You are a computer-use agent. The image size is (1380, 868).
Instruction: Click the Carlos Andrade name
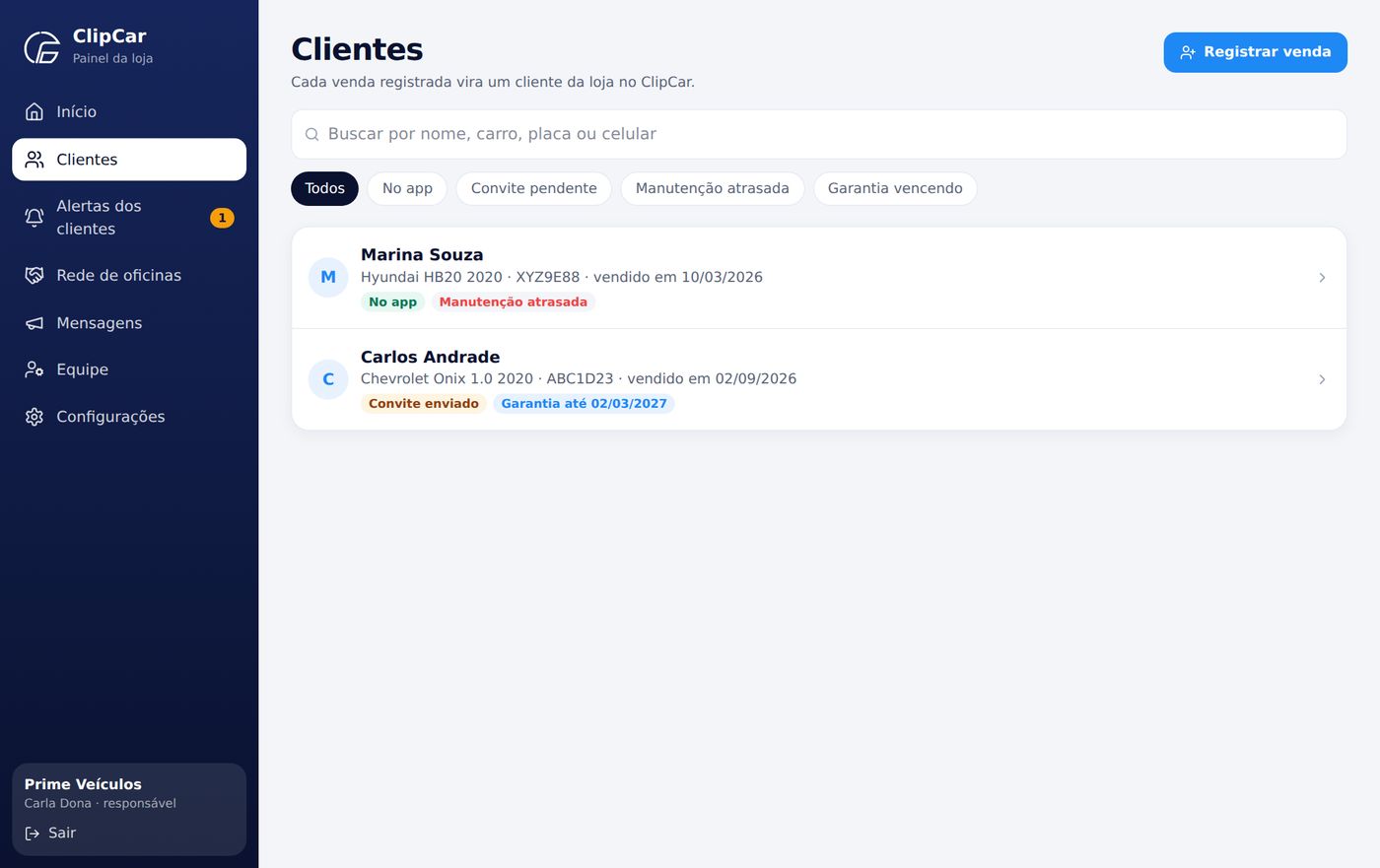click(430, 357)
